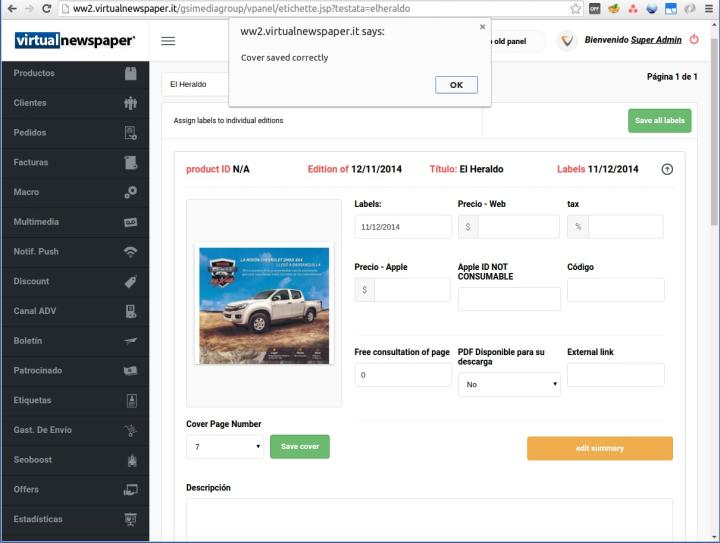The height and width of the screenshot is (543, 720).
Task: Click the old panel button
Action: pos(517,41)
